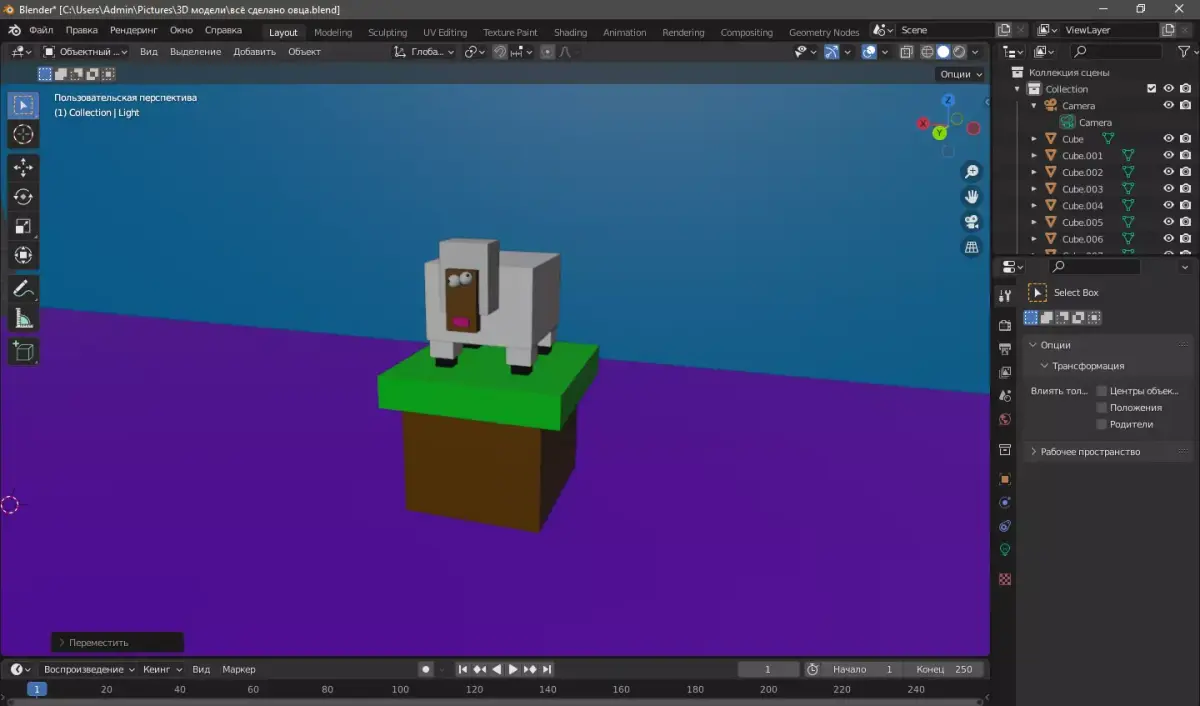
Task: Switch to wireframe viewport shading
Action: point(927,52)
